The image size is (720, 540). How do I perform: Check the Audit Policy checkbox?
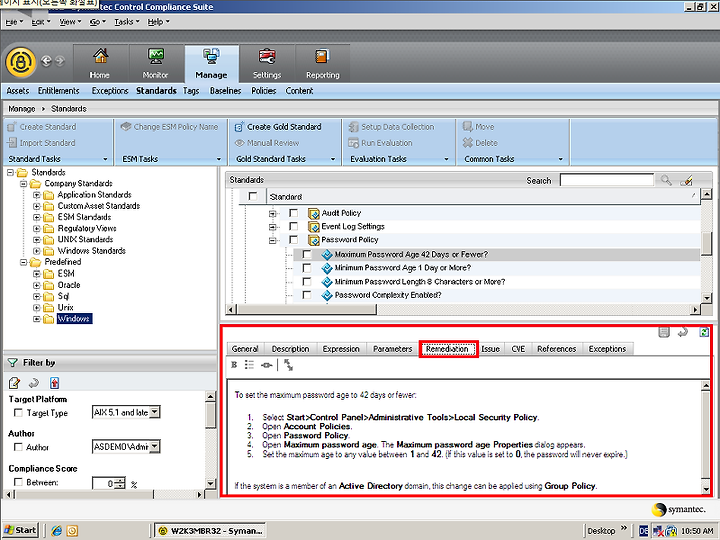pyautogui.click(x=293, y=213)
